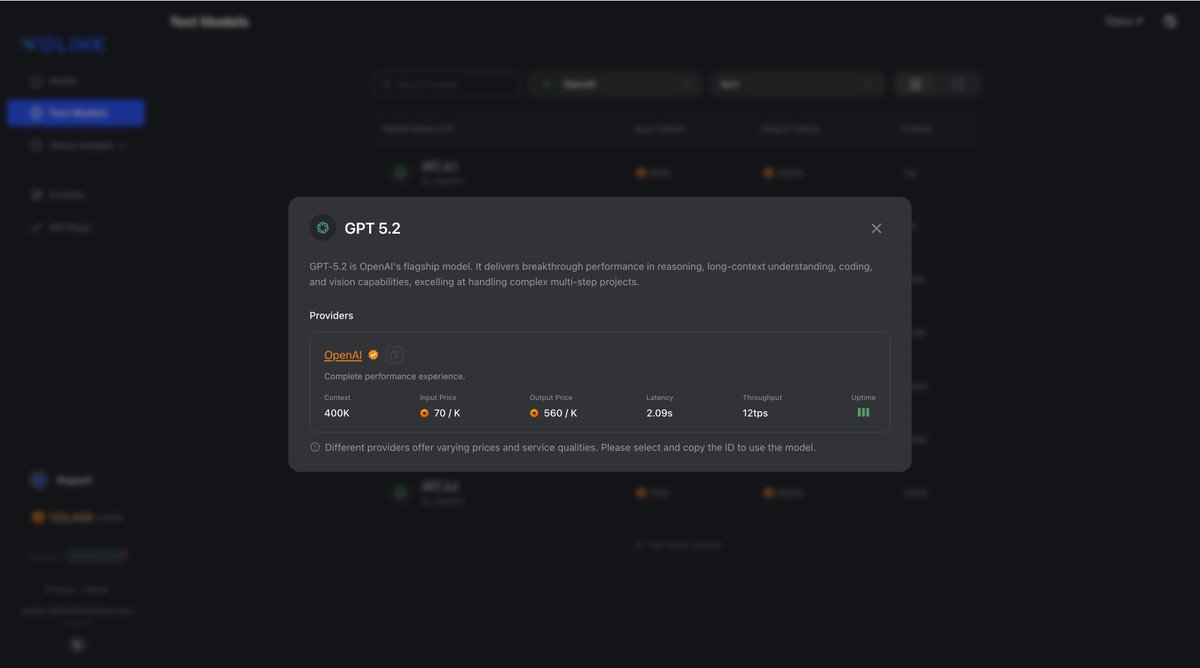Image resolution: width=1200 pixels, height=668 pixels.
Task: Click the 12tps throughput value
Action: click(x=755, y=413)
